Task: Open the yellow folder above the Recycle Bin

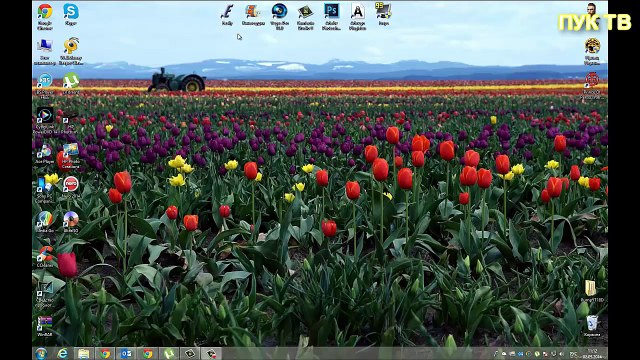Action: pyautogui.click(x=592, y=291)
